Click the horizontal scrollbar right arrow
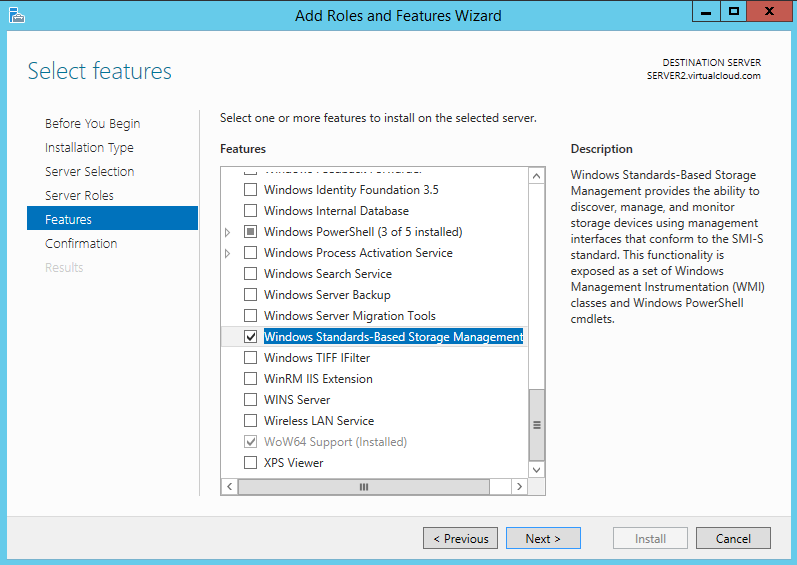The image size is (797, 565). [x=519, y=486]
